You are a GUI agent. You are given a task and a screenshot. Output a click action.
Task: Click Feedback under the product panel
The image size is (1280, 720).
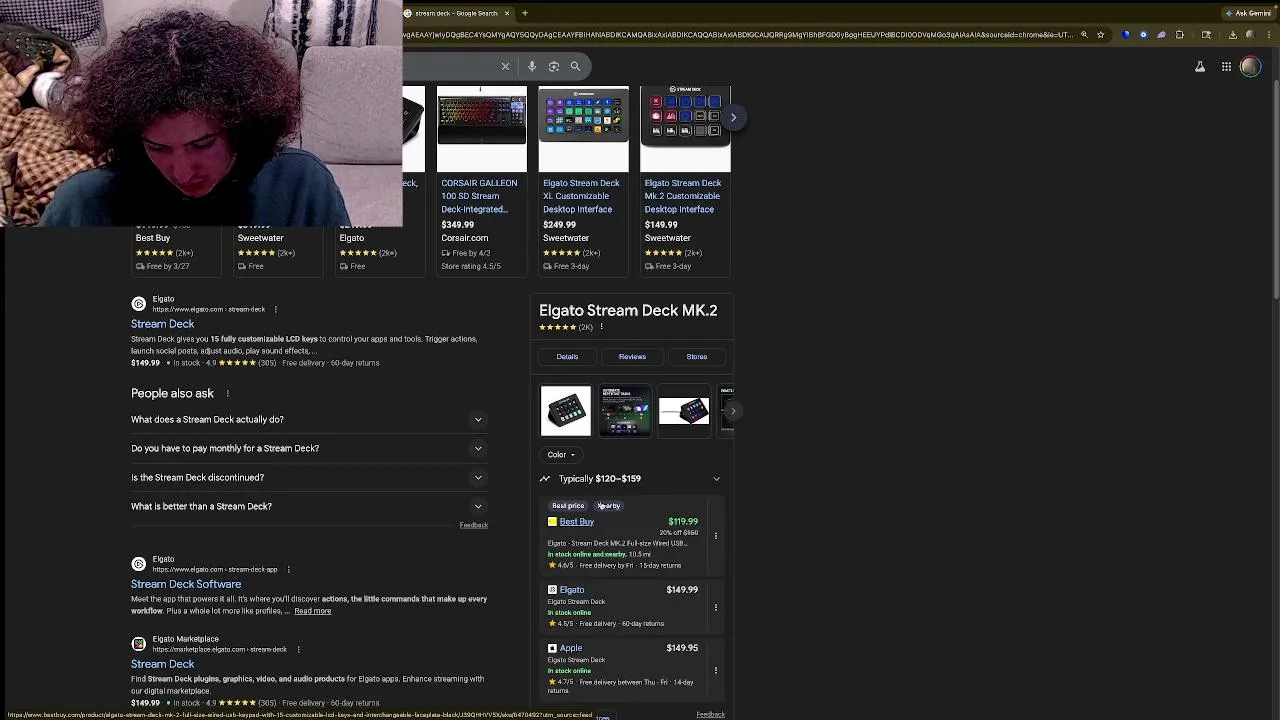(x=710, y=714)
